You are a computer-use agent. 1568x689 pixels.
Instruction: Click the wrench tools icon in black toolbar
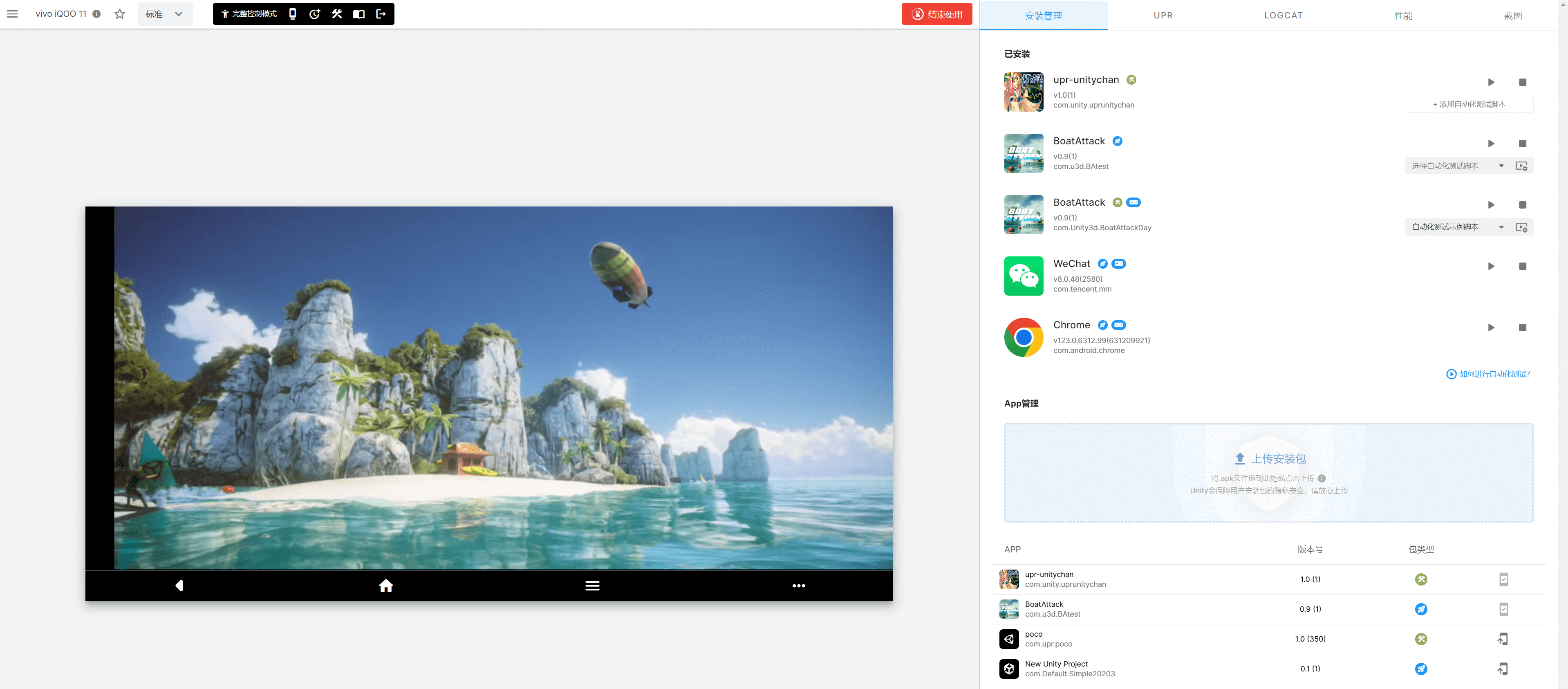[336, 14]
